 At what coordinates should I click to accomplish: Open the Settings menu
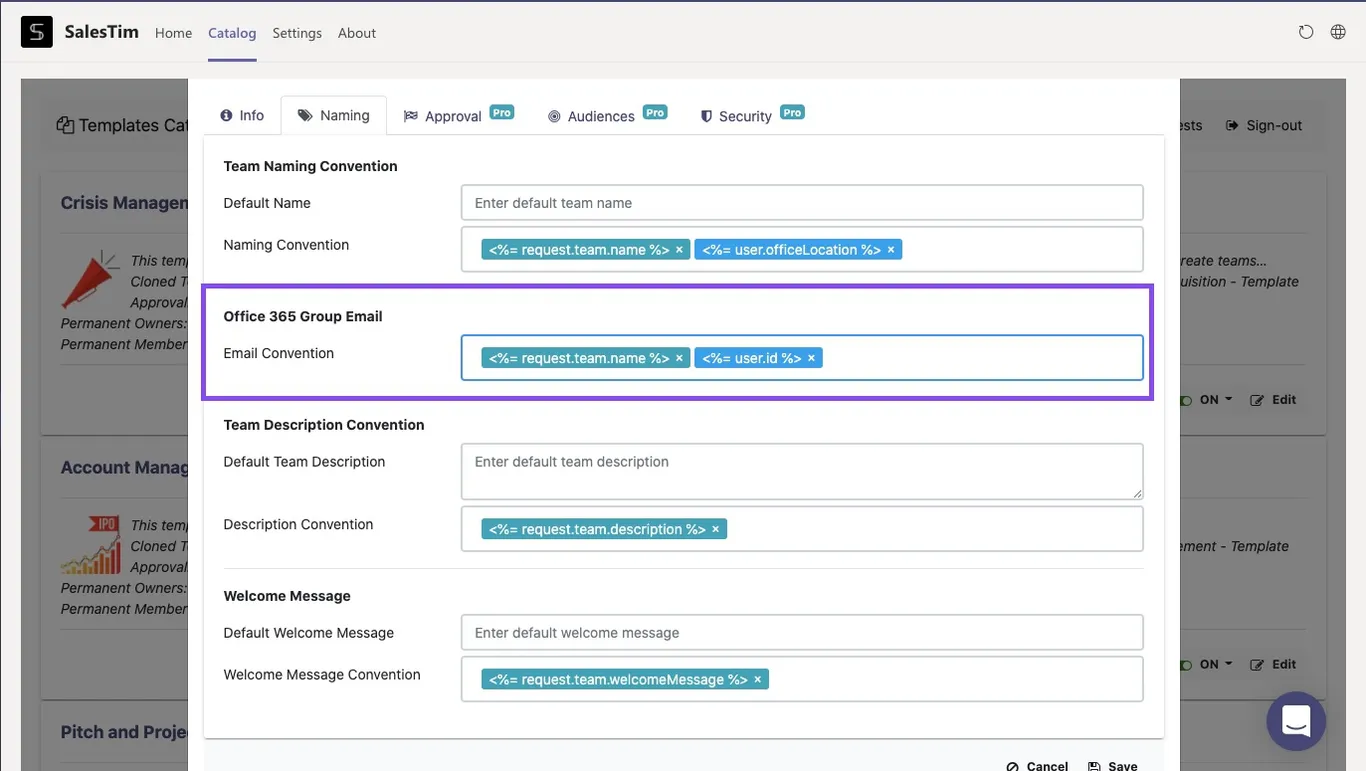(x=297, y=33)
